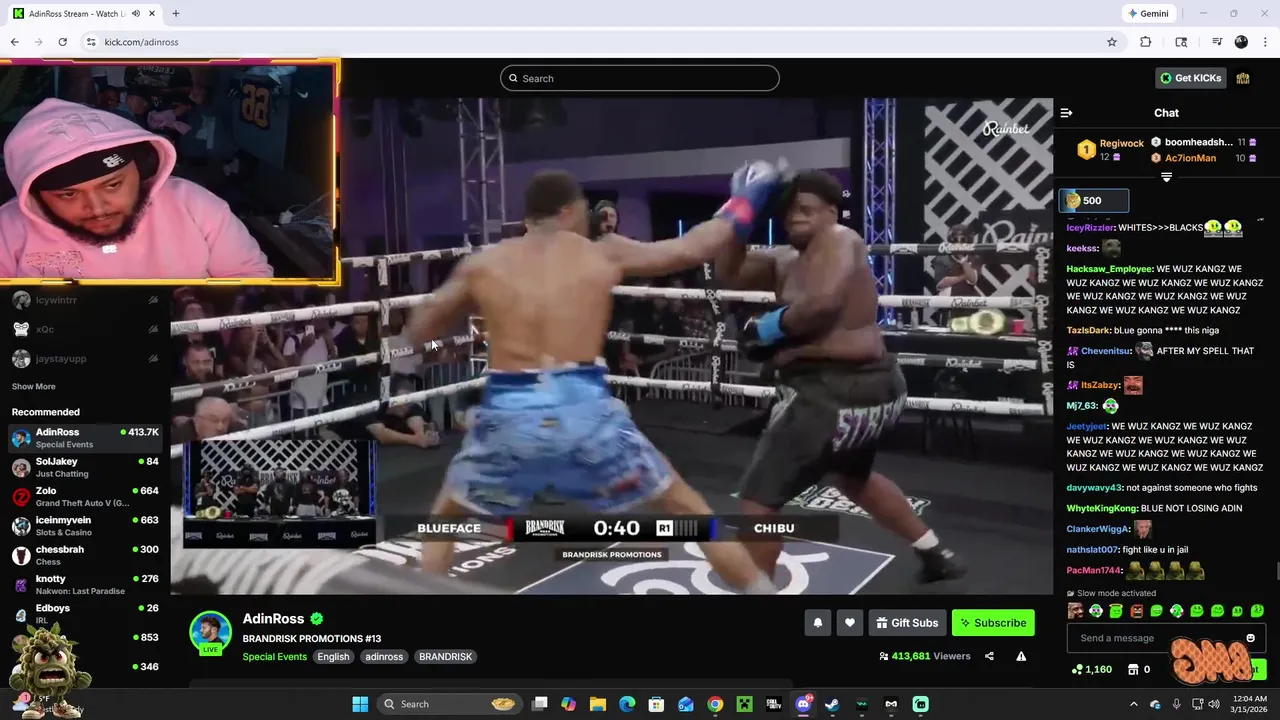Share the stream via share icon
1280x720 pixels.
tap(989, 656)
